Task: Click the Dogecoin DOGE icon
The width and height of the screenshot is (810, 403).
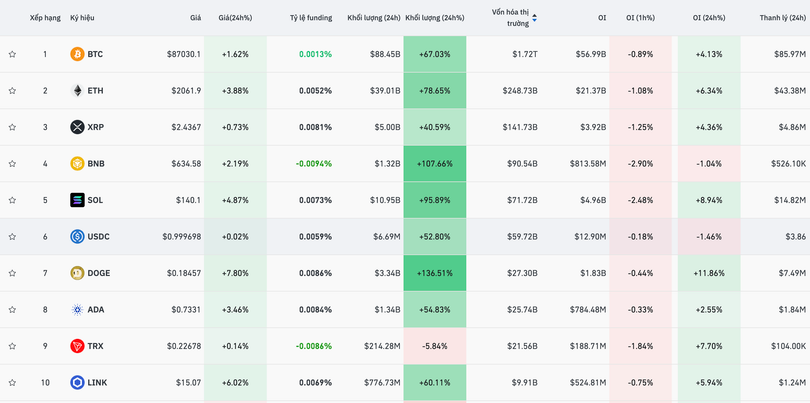Action: 77,273
